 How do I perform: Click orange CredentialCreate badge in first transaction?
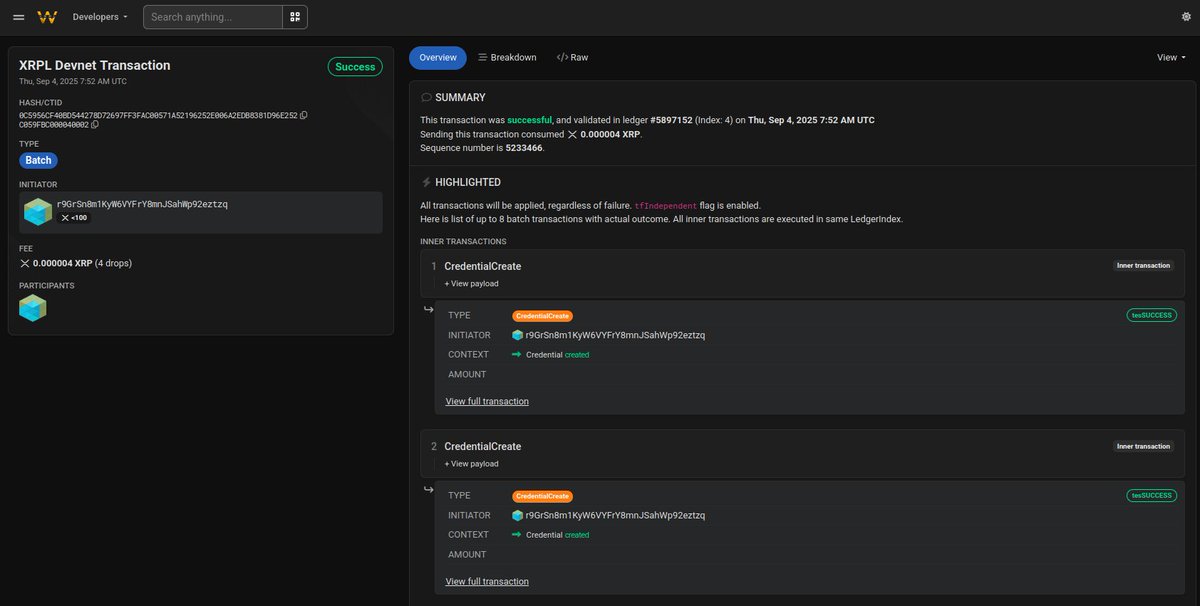point(543,316)
